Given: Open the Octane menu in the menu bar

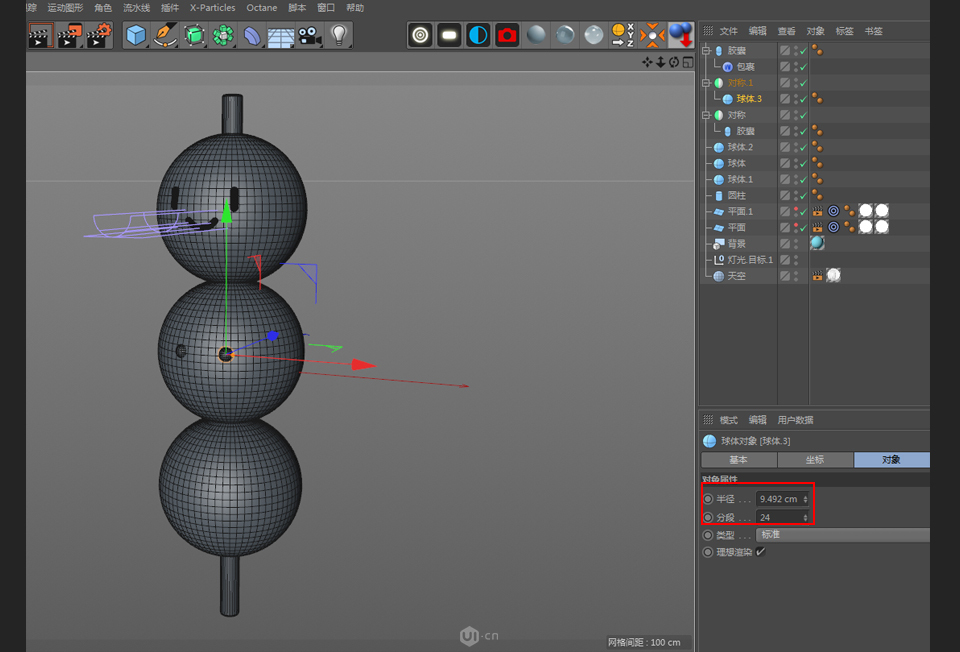Looking at the screenshot, I should (262, 8).
